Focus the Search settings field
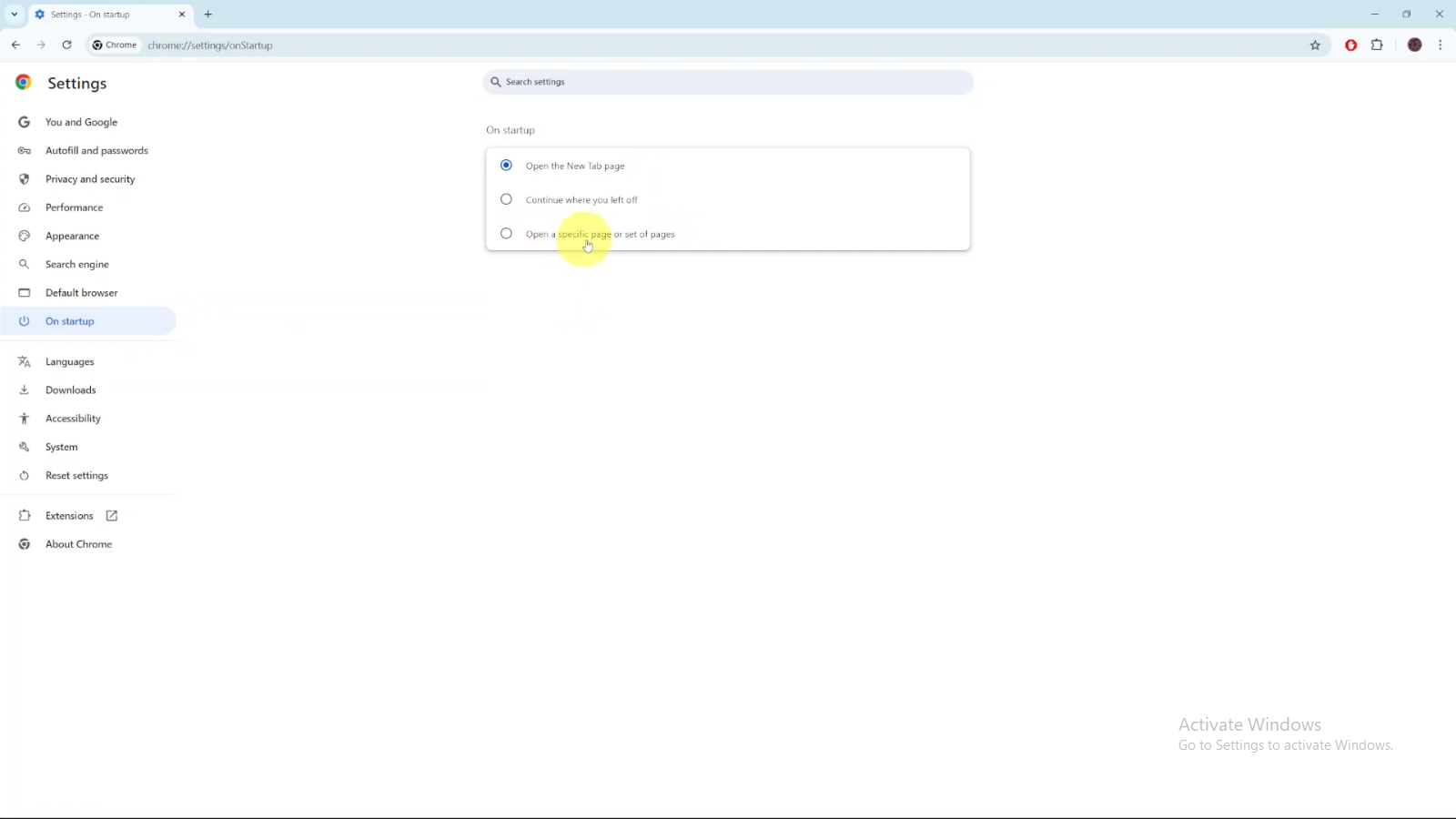 click(728, 82)
